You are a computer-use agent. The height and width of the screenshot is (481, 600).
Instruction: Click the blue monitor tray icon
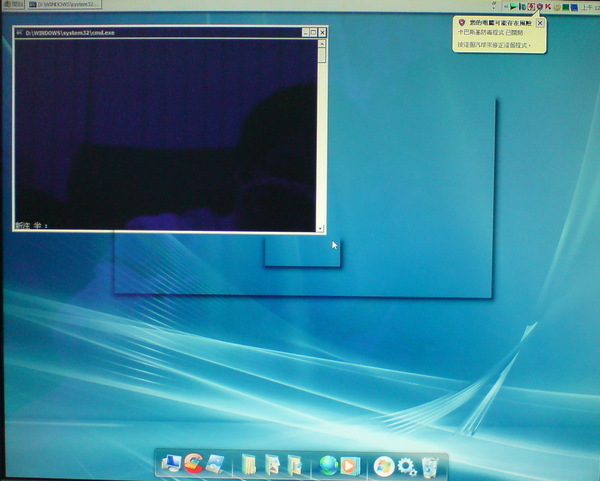point(574,8)
